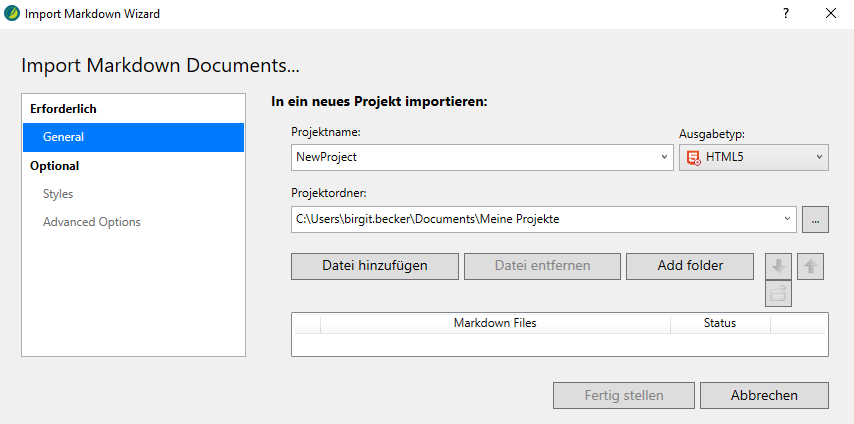Click the folder icon below the arrows
This screenshot has height=424, width=854.
[779, 293]
